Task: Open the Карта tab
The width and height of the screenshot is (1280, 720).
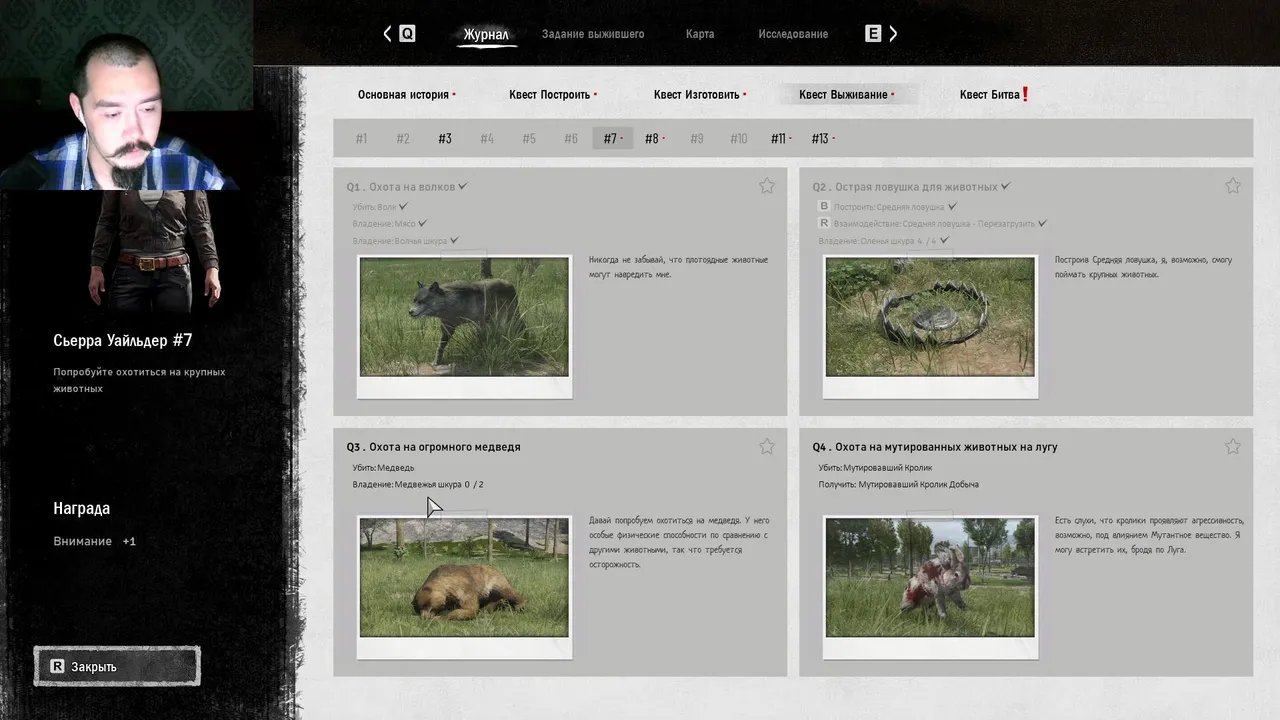Action: [x=700, y=34]
